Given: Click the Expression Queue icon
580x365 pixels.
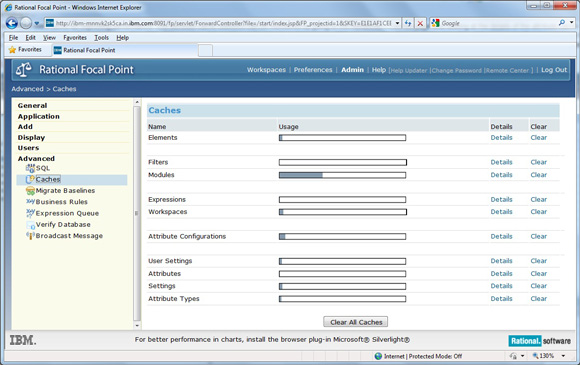Looking at the screenshot, I should (x=30, y=213).
